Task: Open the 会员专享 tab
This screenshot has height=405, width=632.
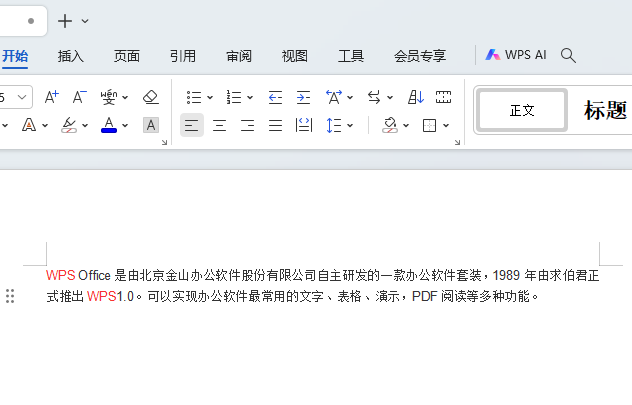Action: (x=420, y=56)
